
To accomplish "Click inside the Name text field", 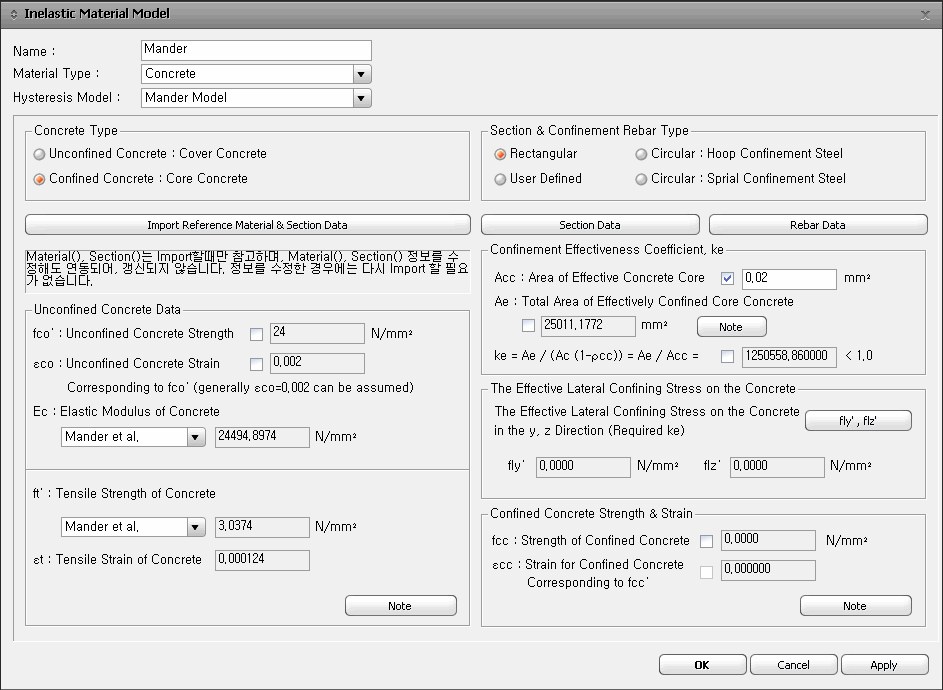I will pyautogui.click(x=256, y=49).
